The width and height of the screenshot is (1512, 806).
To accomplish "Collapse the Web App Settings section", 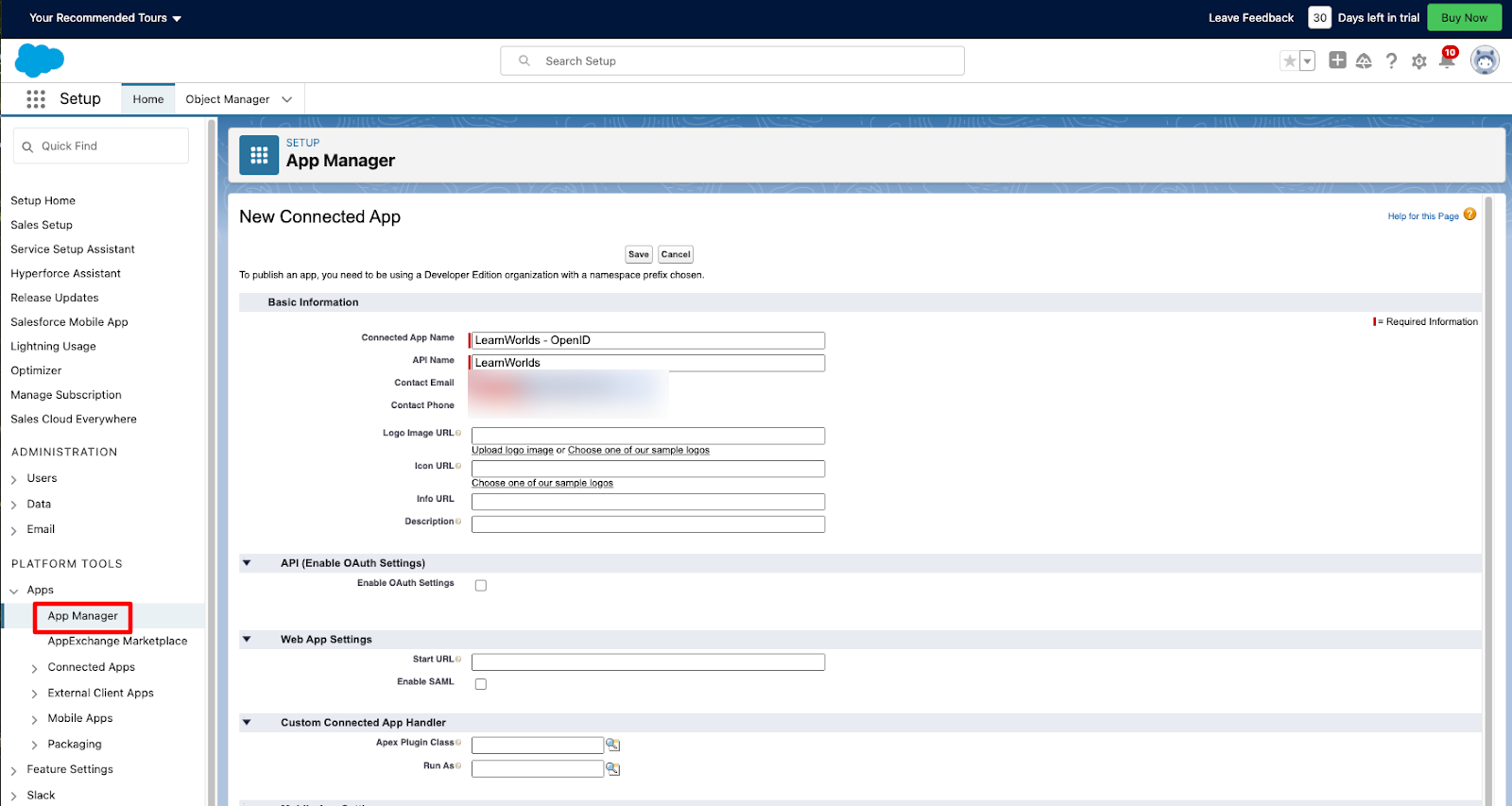I will click(247, 640).
